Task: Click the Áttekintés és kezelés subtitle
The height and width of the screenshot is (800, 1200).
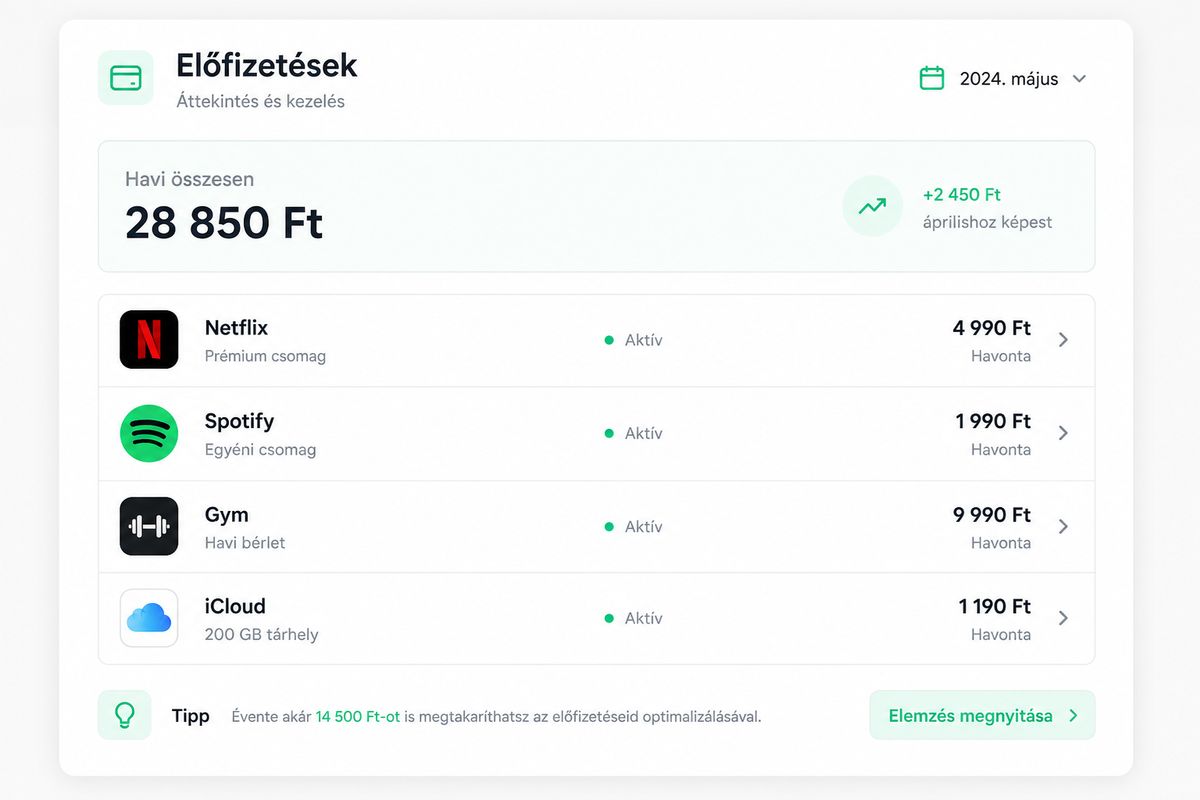Action: pos(260,101)
